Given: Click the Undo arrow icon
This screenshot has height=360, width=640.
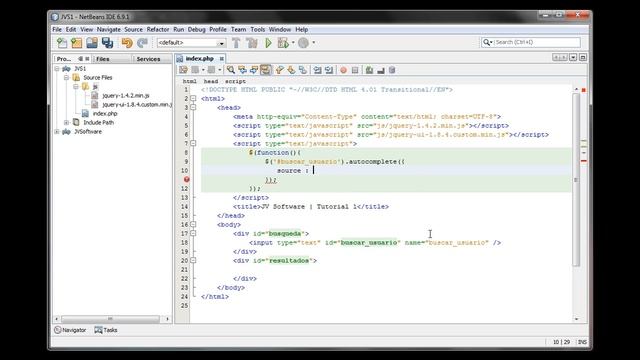Looking at the screenshot, I should tap(127, 42).
